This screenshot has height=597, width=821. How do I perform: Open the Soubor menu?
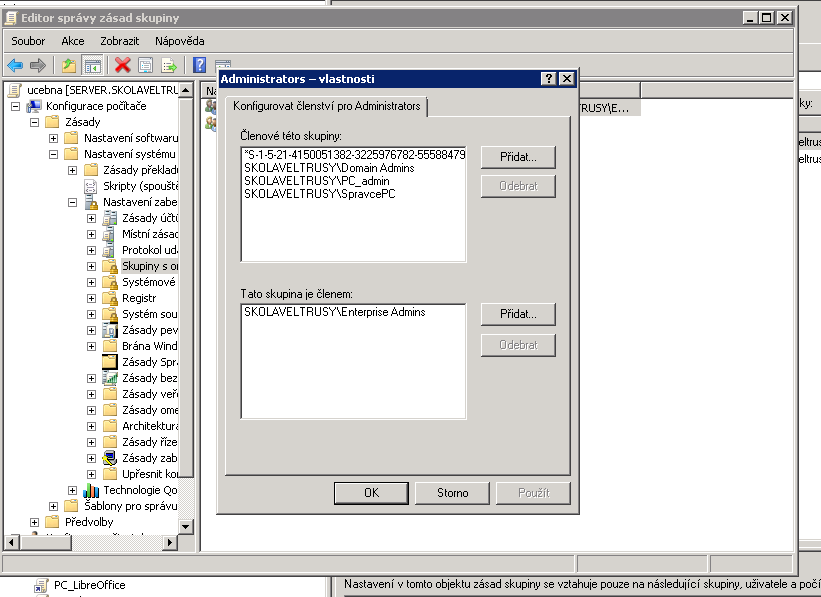pyautogui.click(x=28, y=41)
